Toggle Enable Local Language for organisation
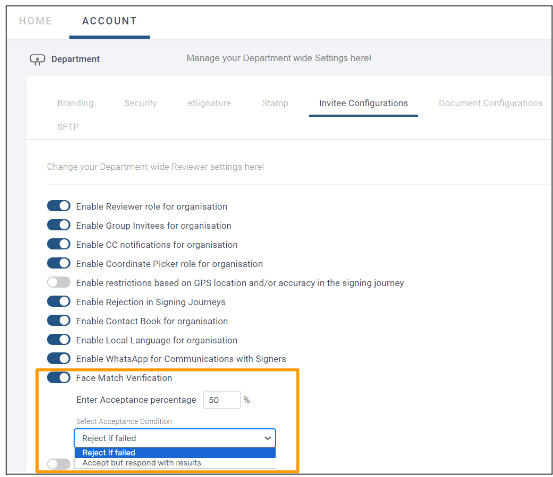 click(x=59, y=340)
